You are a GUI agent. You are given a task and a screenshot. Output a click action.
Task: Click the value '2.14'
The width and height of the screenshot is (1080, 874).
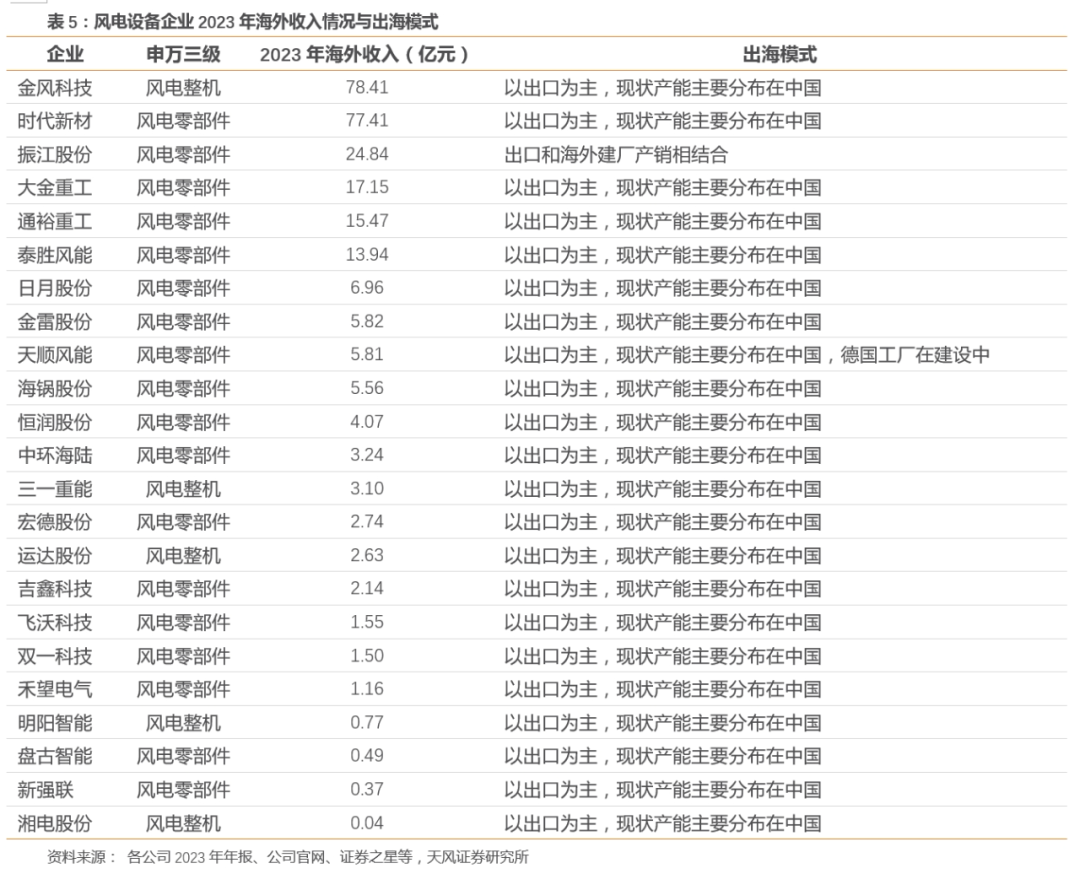point(367,589)
